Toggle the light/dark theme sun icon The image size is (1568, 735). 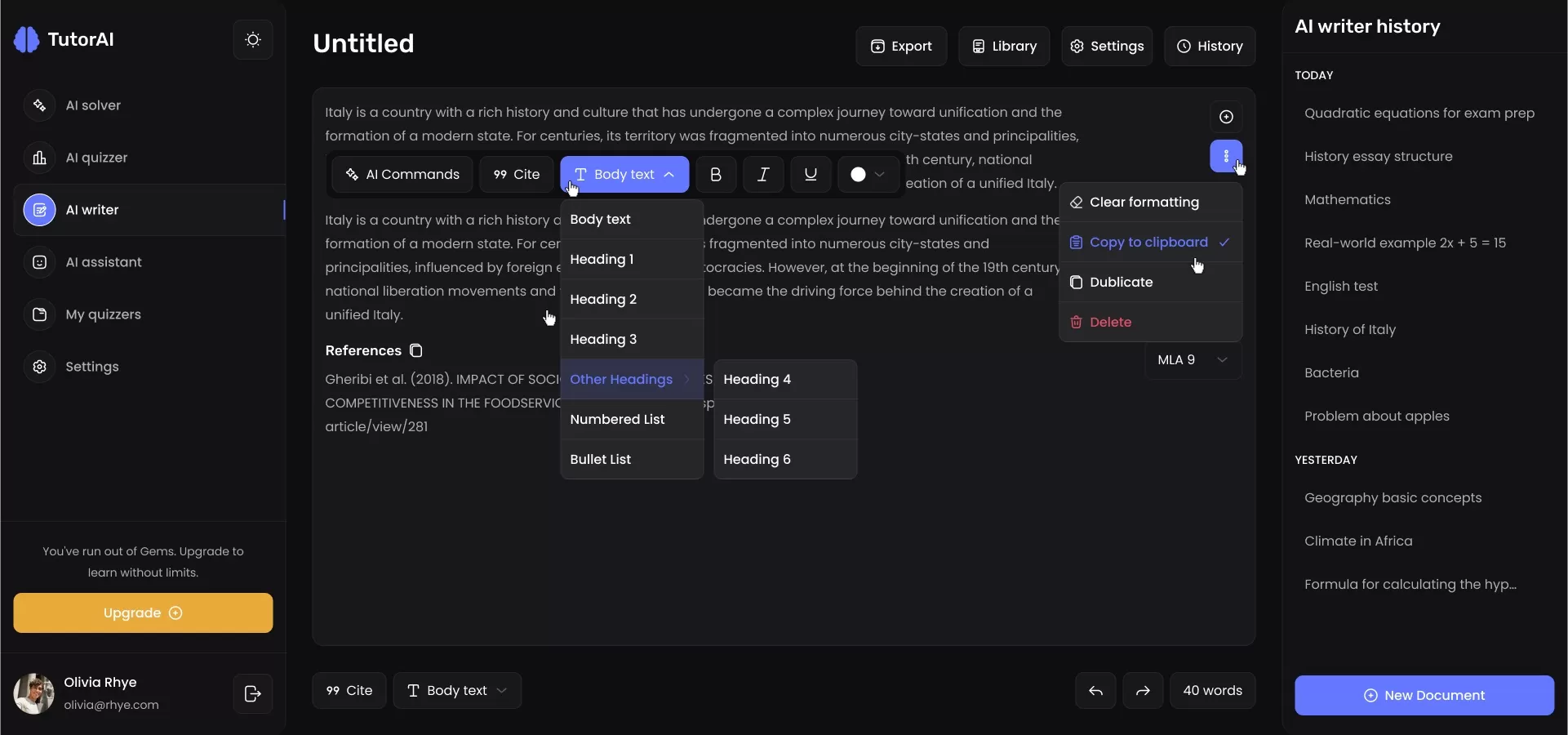coord(253,40)
